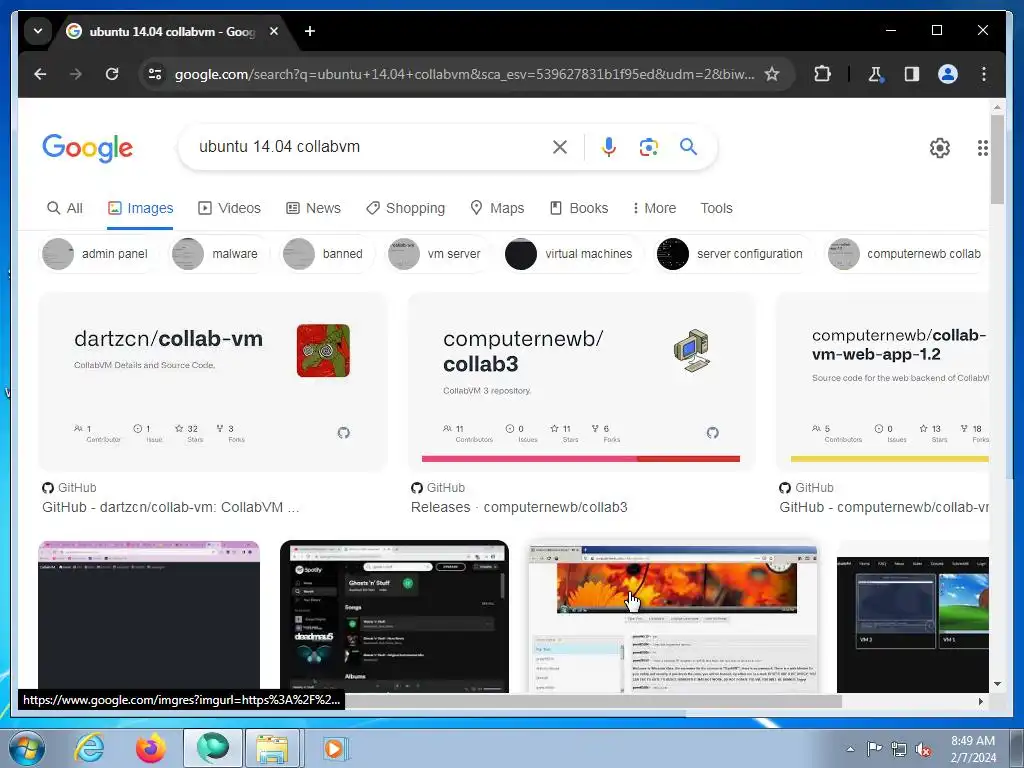Open the tab search dropdown arrow
The height and width of the screenshot is (768, 1024).
point(38,31)
